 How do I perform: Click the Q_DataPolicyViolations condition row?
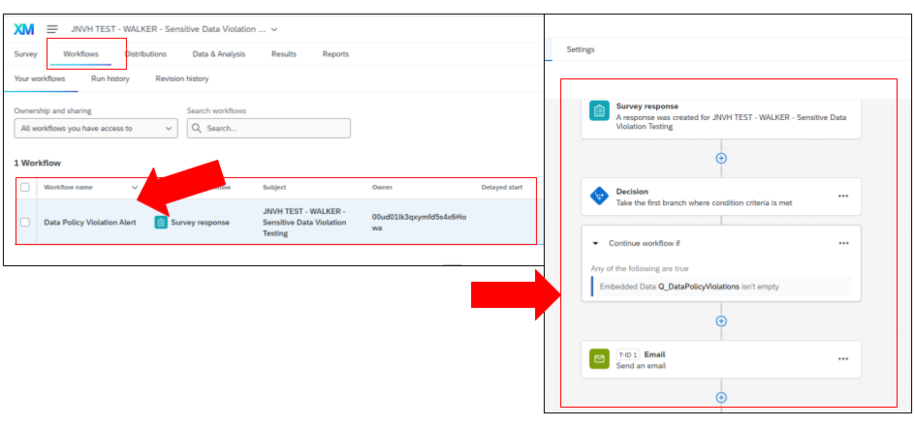(721, 286)
